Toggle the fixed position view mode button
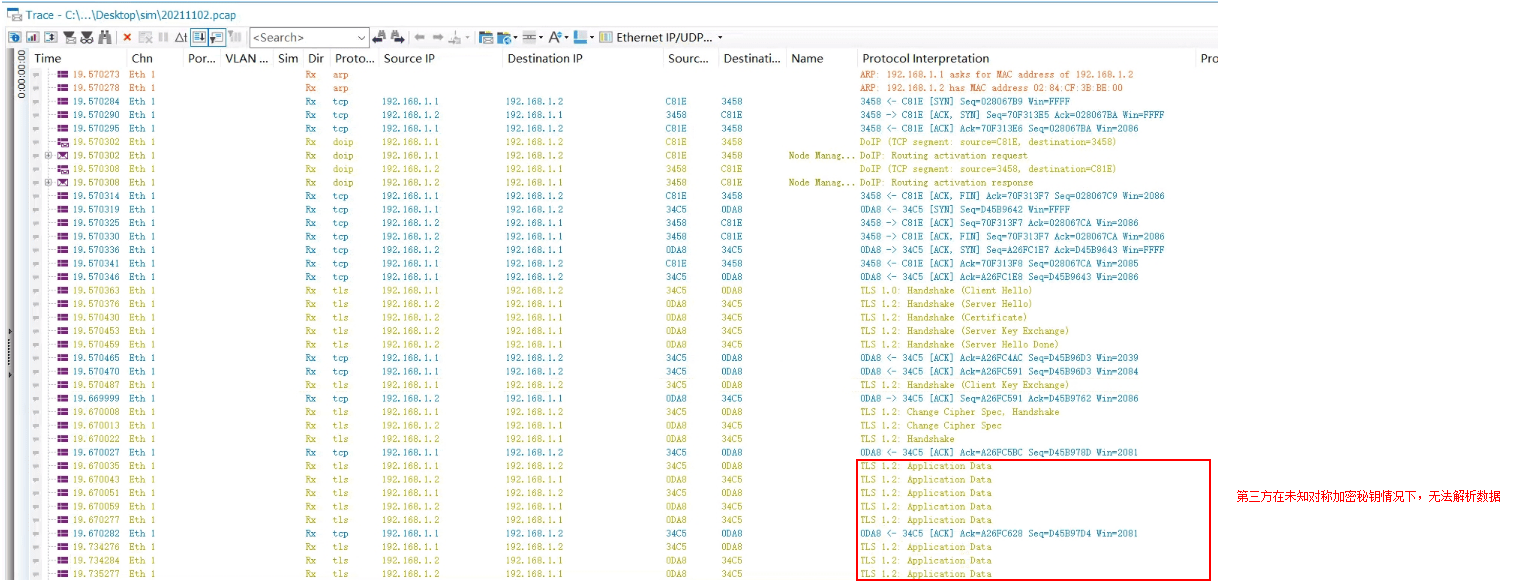Viewport: 1514px width, 582px height. pos(216,37)
